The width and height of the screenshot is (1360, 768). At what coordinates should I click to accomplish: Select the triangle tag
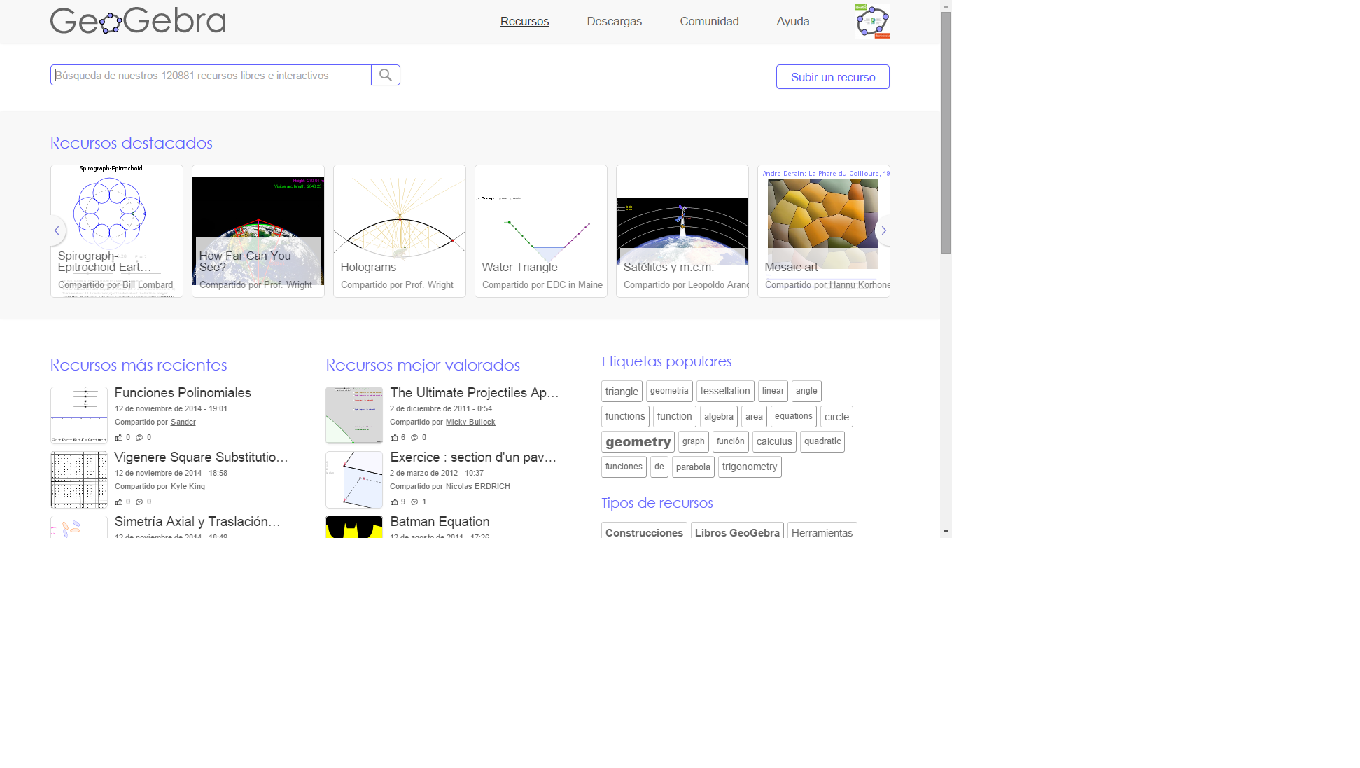point(622,391)
